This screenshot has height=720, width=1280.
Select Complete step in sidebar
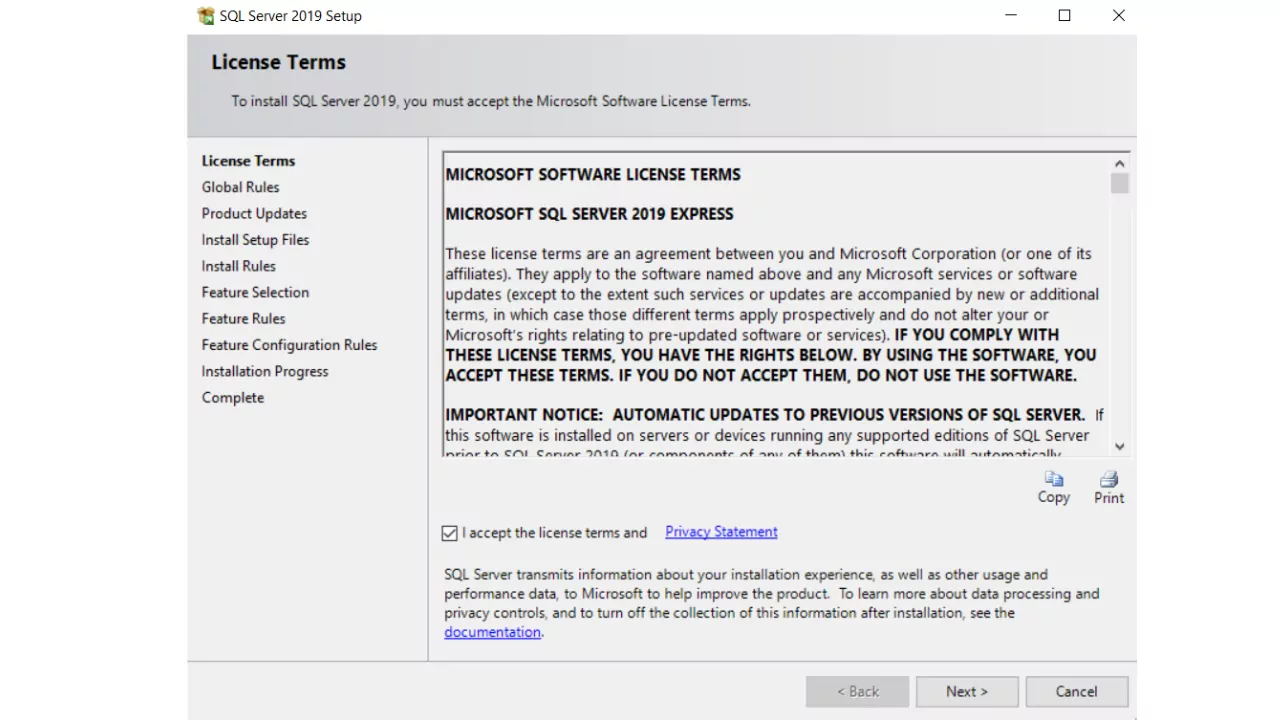pyautogui.click(x=233, y=397)
